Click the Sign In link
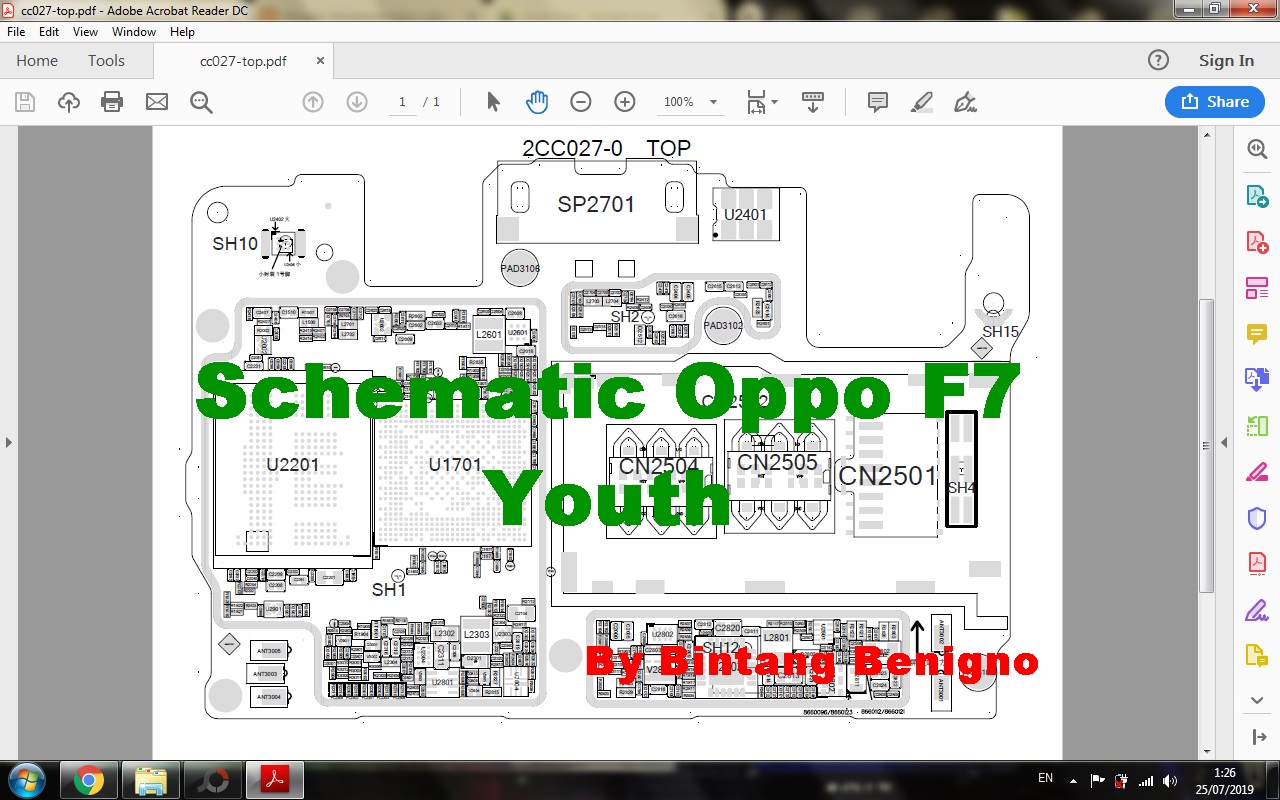This screenshot has height=800, width=1280. (1226, 60)
